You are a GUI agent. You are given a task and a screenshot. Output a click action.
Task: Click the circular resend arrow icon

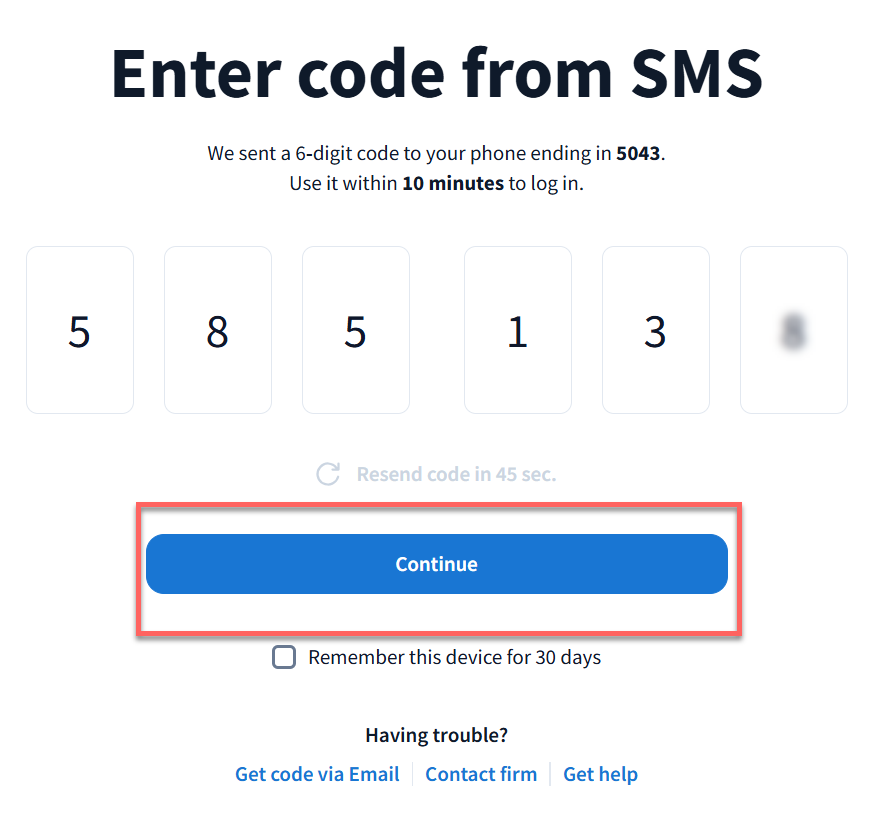coord(328,474)
